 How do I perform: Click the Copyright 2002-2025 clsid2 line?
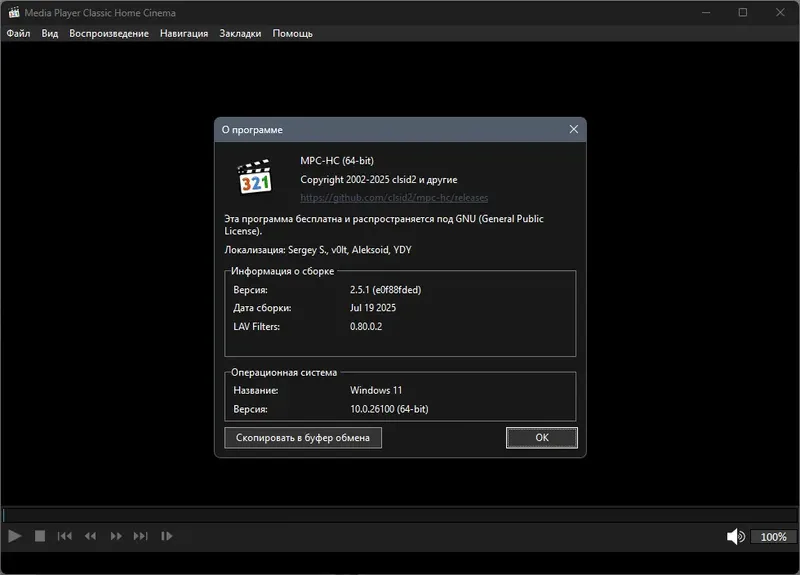(379, 180)
